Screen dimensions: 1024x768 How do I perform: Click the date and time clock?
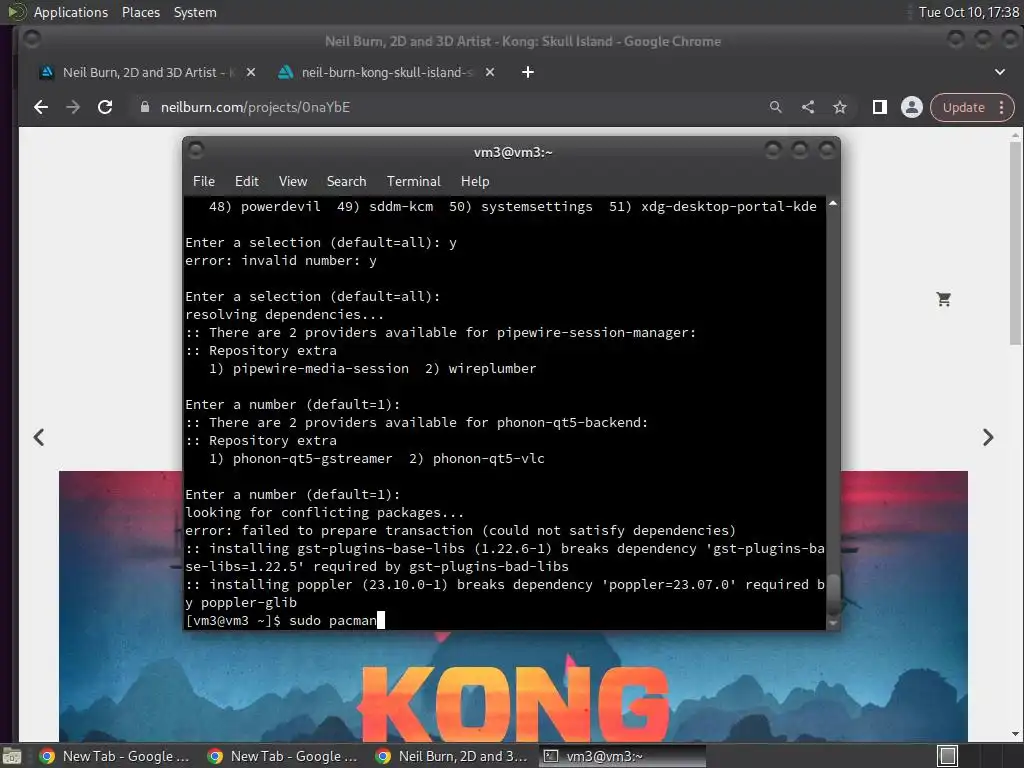968,12
